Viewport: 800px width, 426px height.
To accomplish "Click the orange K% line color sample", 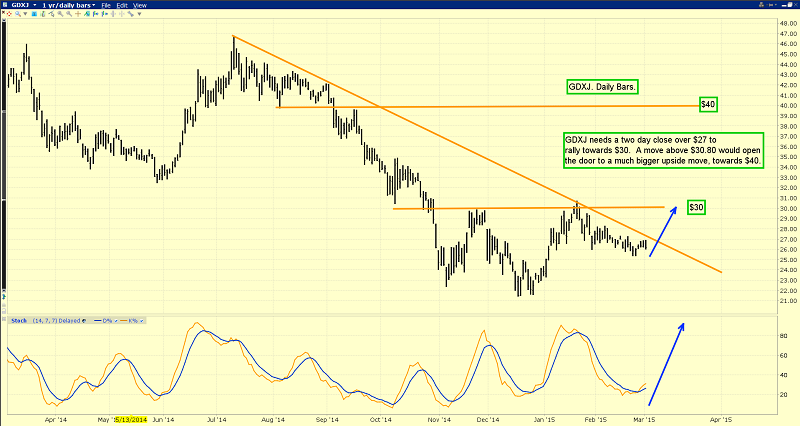I will (123, 320).
